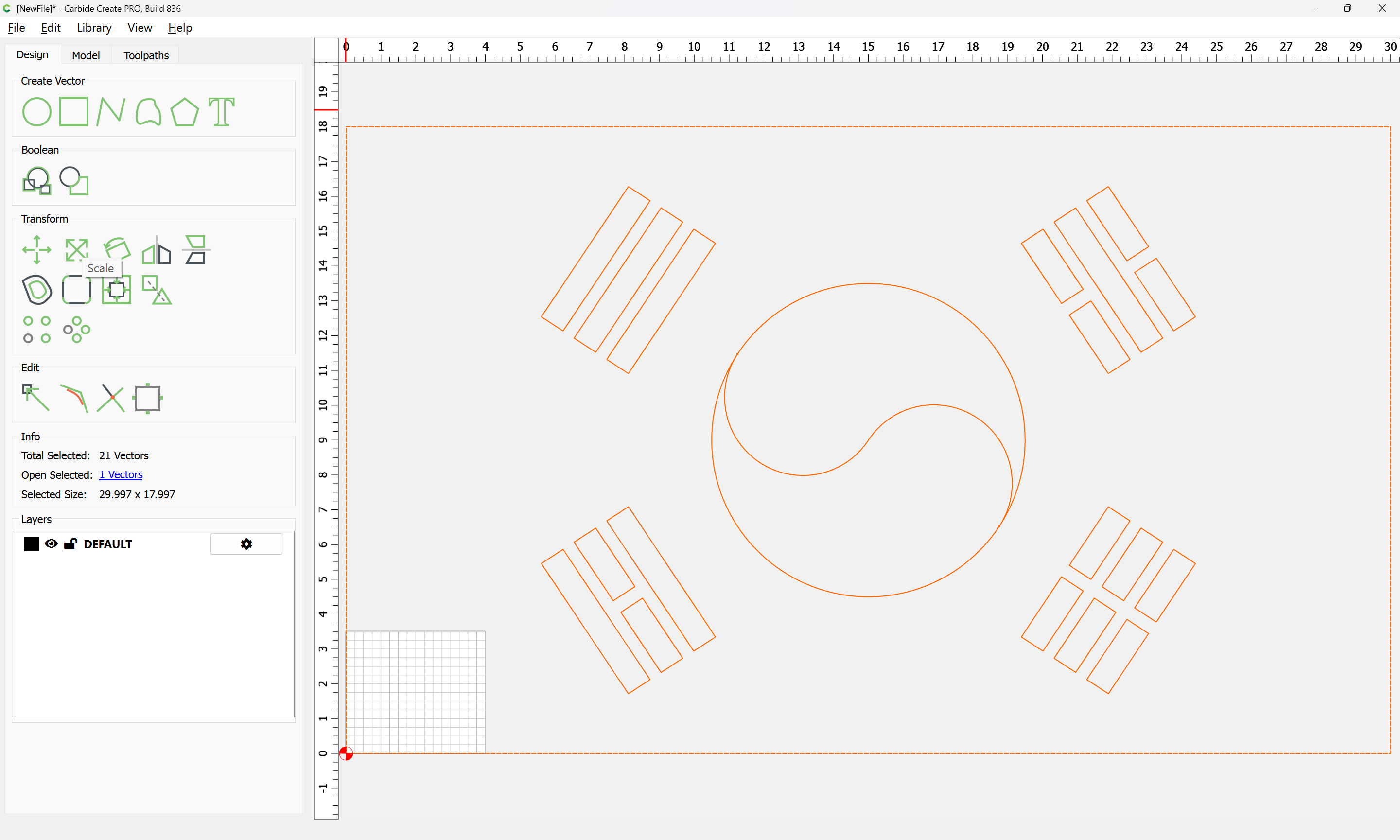The height and width of the screenshot is (840, 1400).
Task: Select the Regular Polygon tool
Action: [x=184, y=111]
